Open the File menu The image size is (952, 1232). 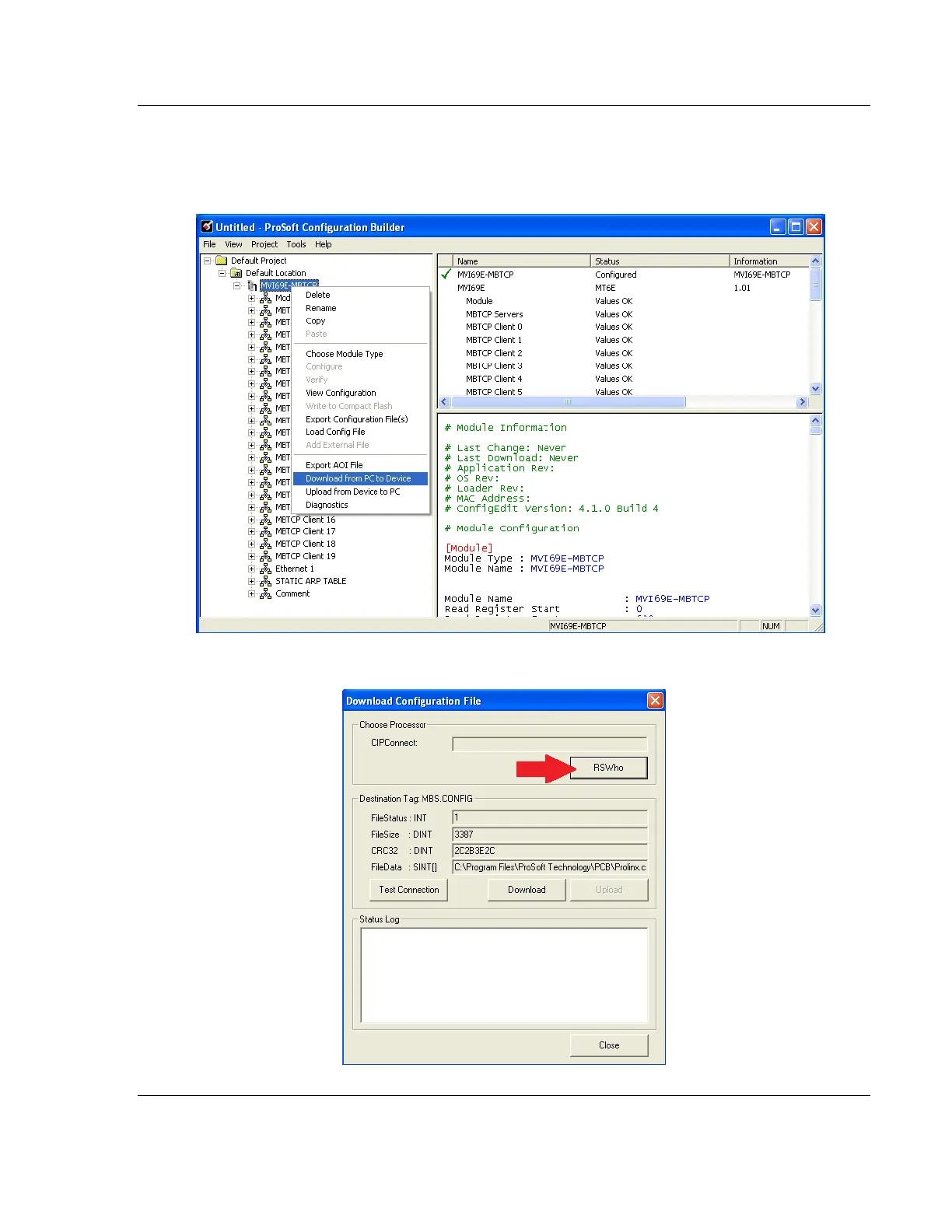(209, 244)
